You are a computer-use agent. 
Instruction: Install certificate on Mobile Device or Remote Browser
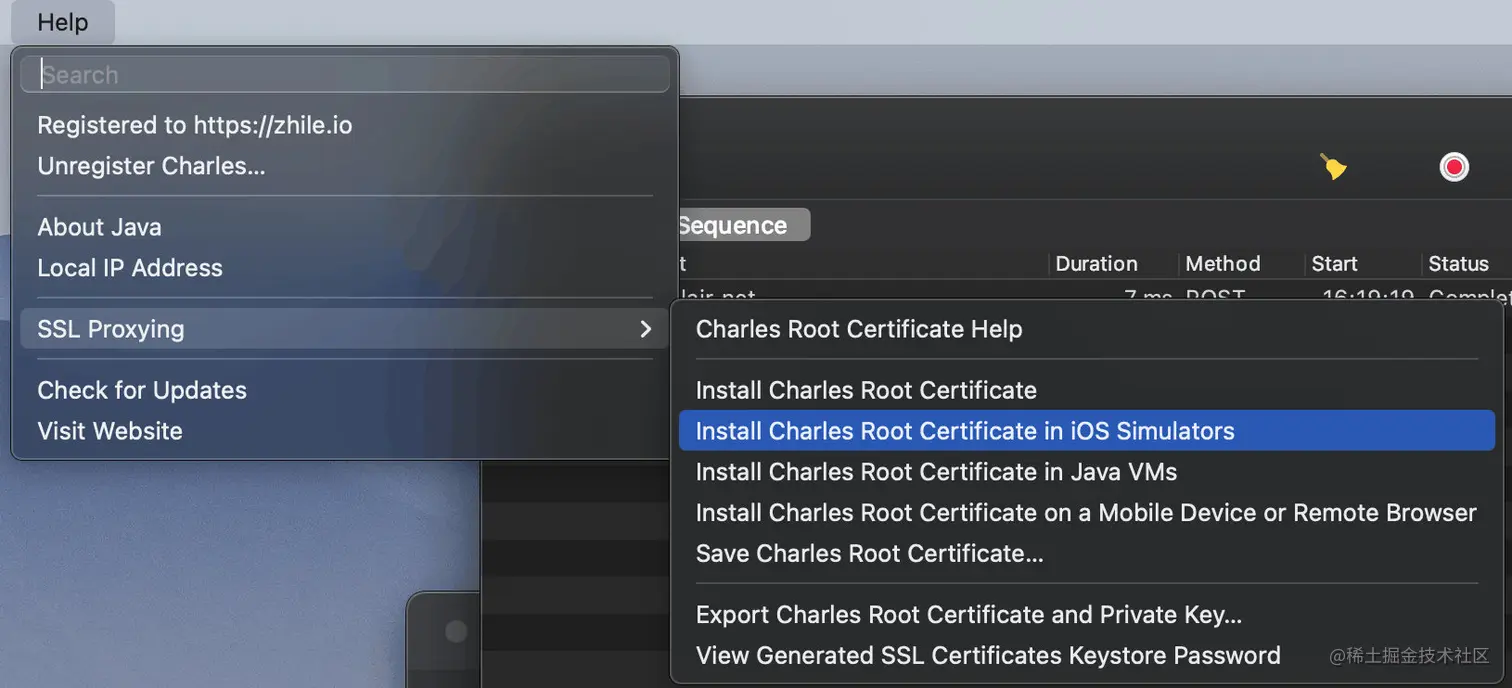click(x=1087, y=513)
